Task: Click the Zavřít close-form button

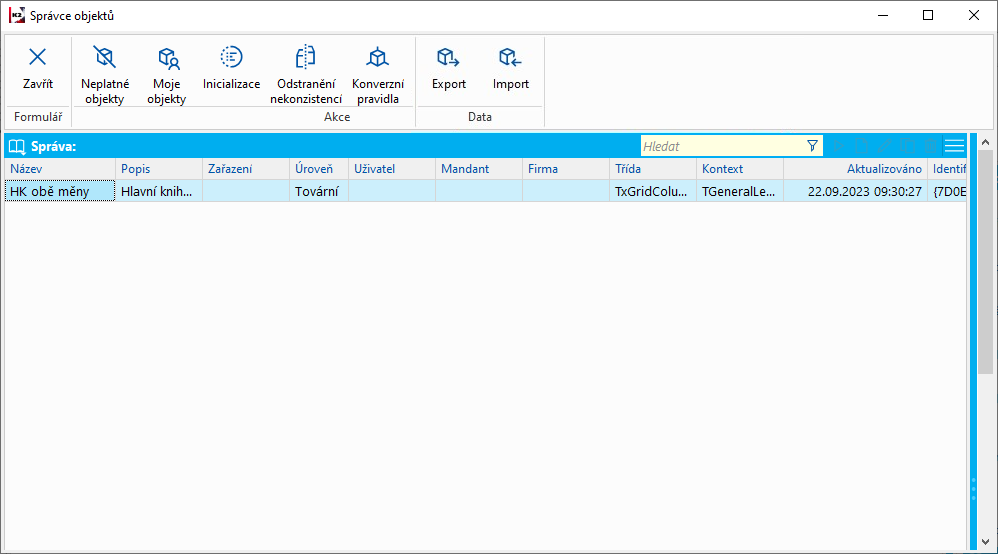Action: click(38, 69)
